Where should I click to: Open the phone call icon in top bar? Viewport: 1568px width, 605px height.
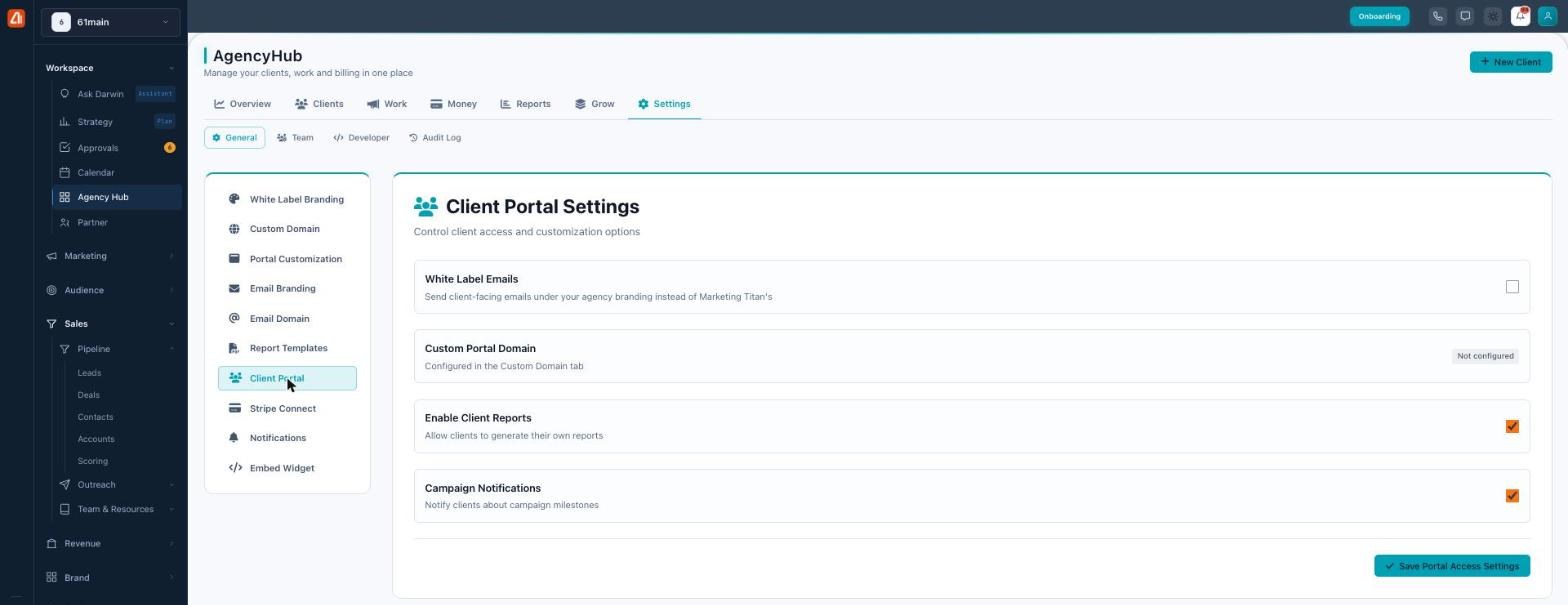(1437, 16)
